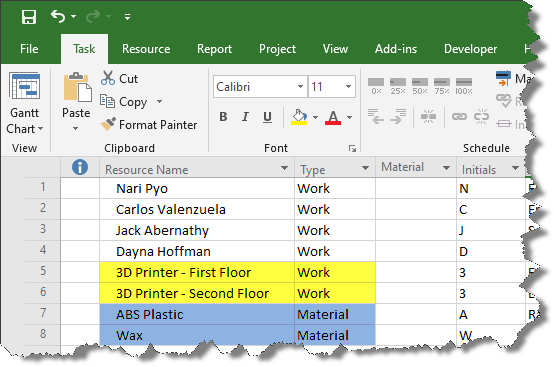
Task: Click the Paste clipboard icon
Action: 77,88
